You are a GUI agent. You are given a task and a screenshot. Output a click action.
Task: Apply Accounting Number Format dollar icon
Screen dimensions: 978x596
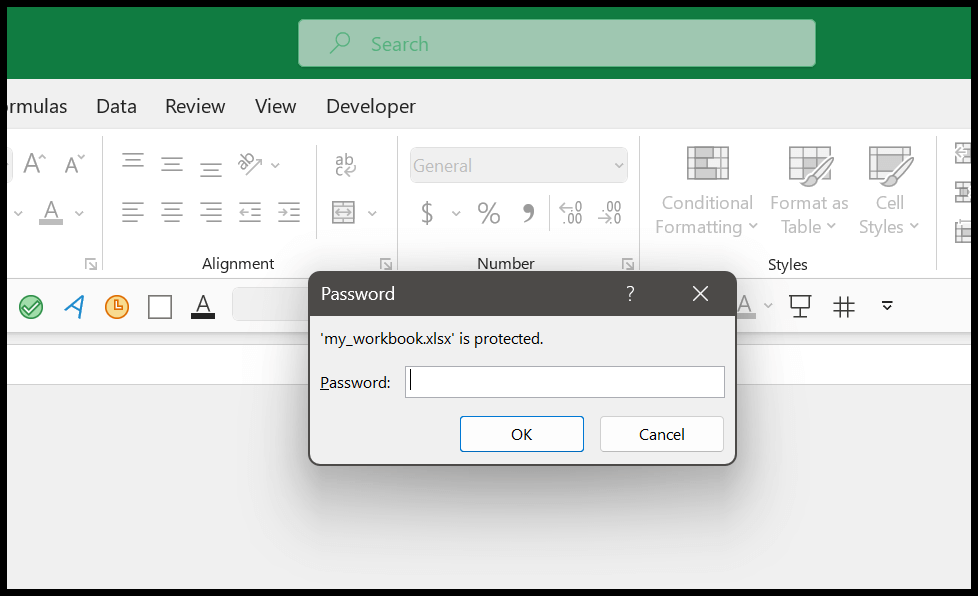pyautogui.click(x=427, y=213)
